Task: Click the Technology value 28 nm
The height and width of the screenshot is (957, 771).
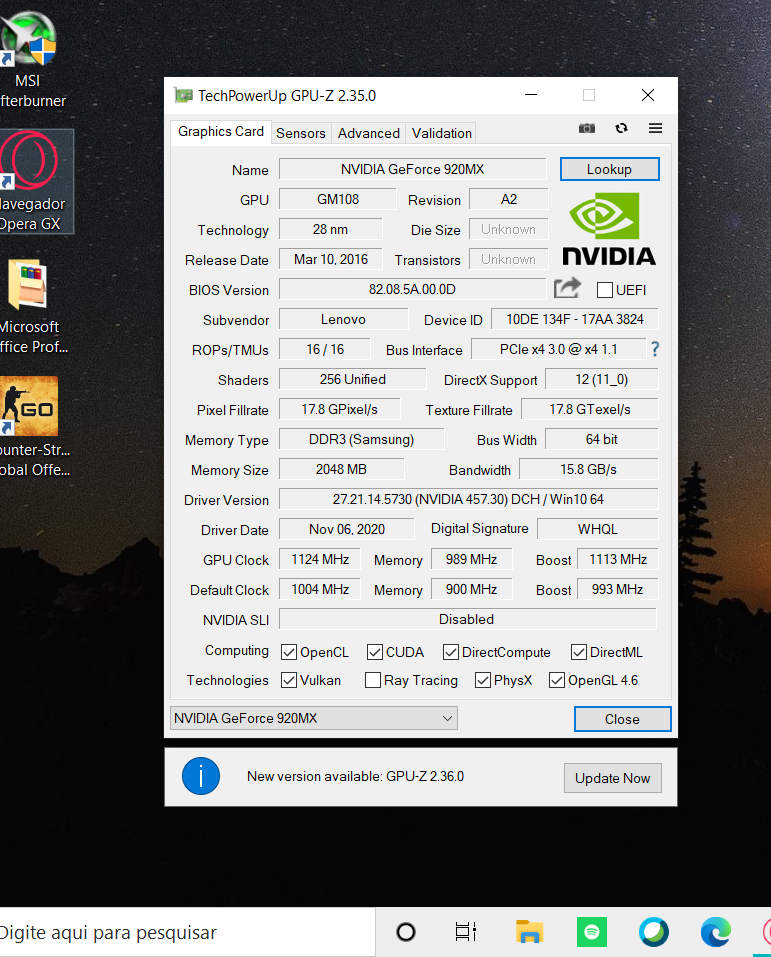Action: coord(330,229)
